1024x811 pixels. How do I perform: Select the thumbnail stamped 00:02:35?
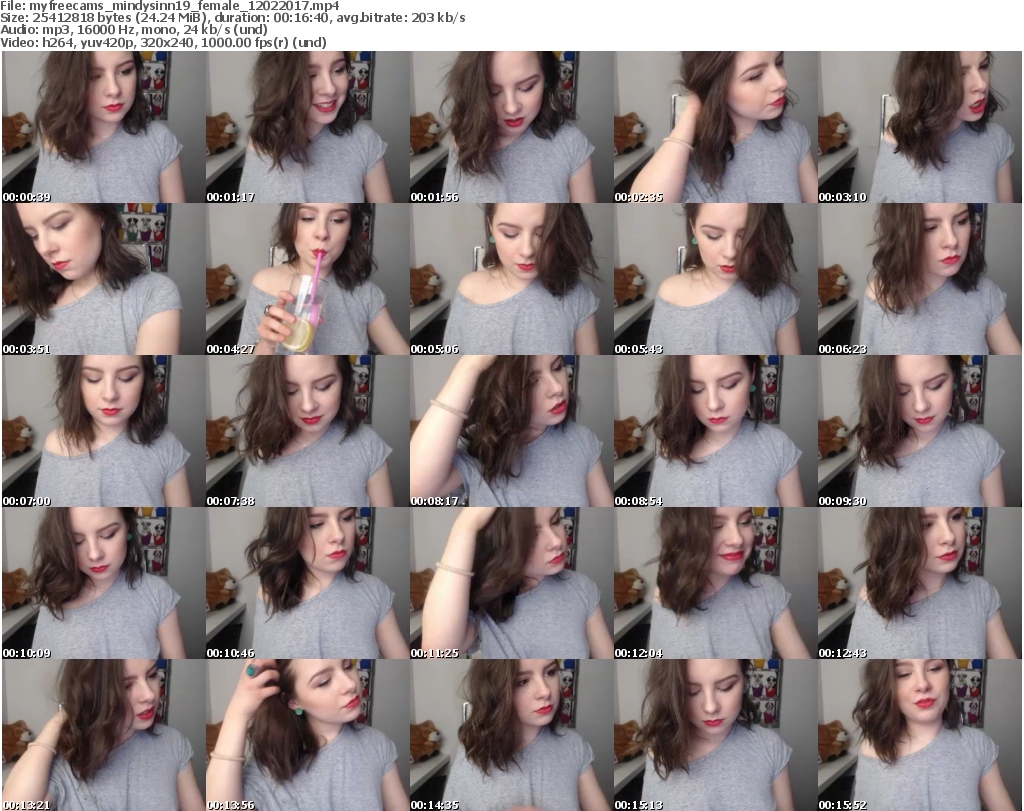tap(716, 127)
